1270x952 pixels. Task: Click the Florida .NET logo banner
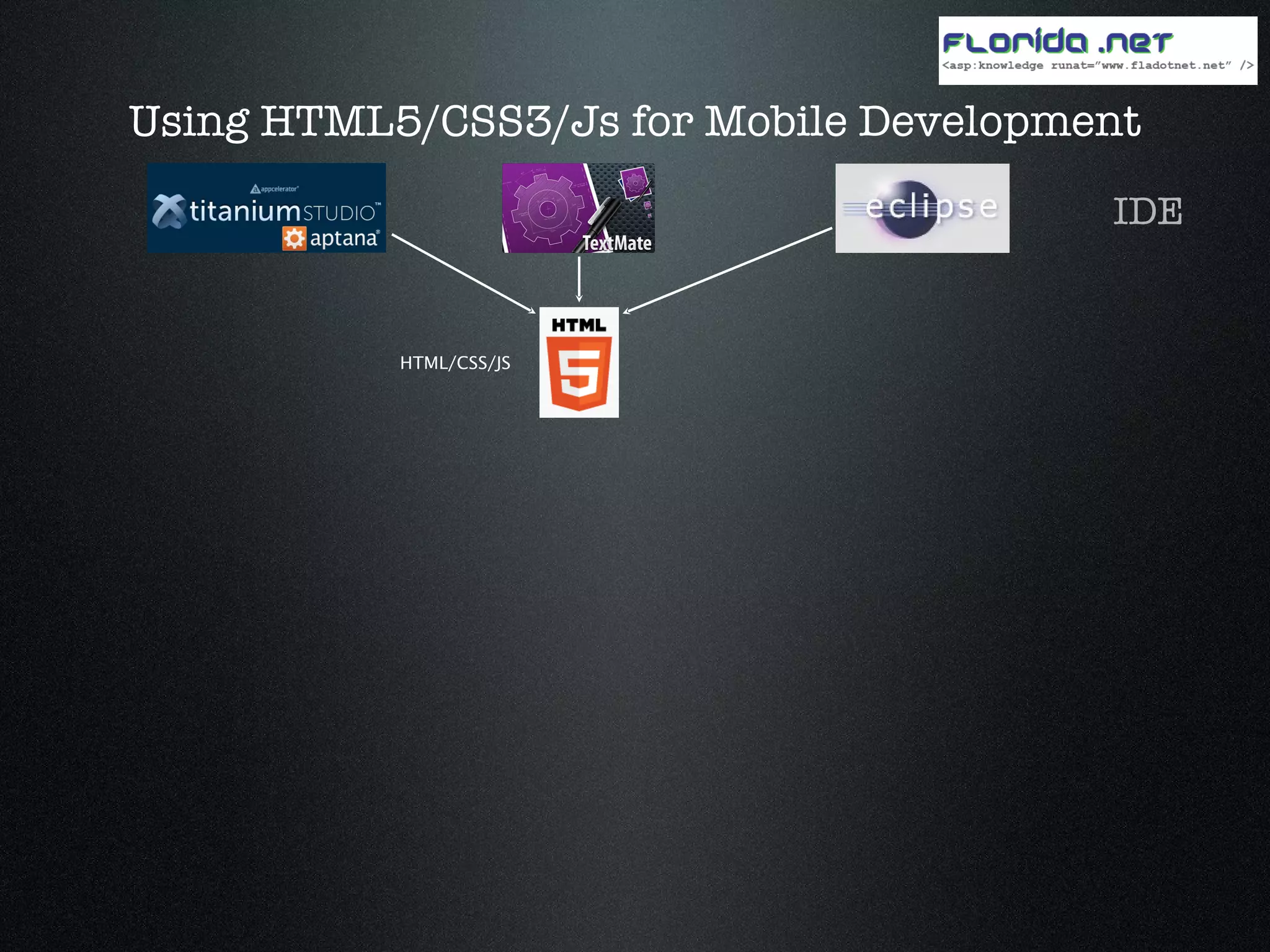[x=1098, y=51]
